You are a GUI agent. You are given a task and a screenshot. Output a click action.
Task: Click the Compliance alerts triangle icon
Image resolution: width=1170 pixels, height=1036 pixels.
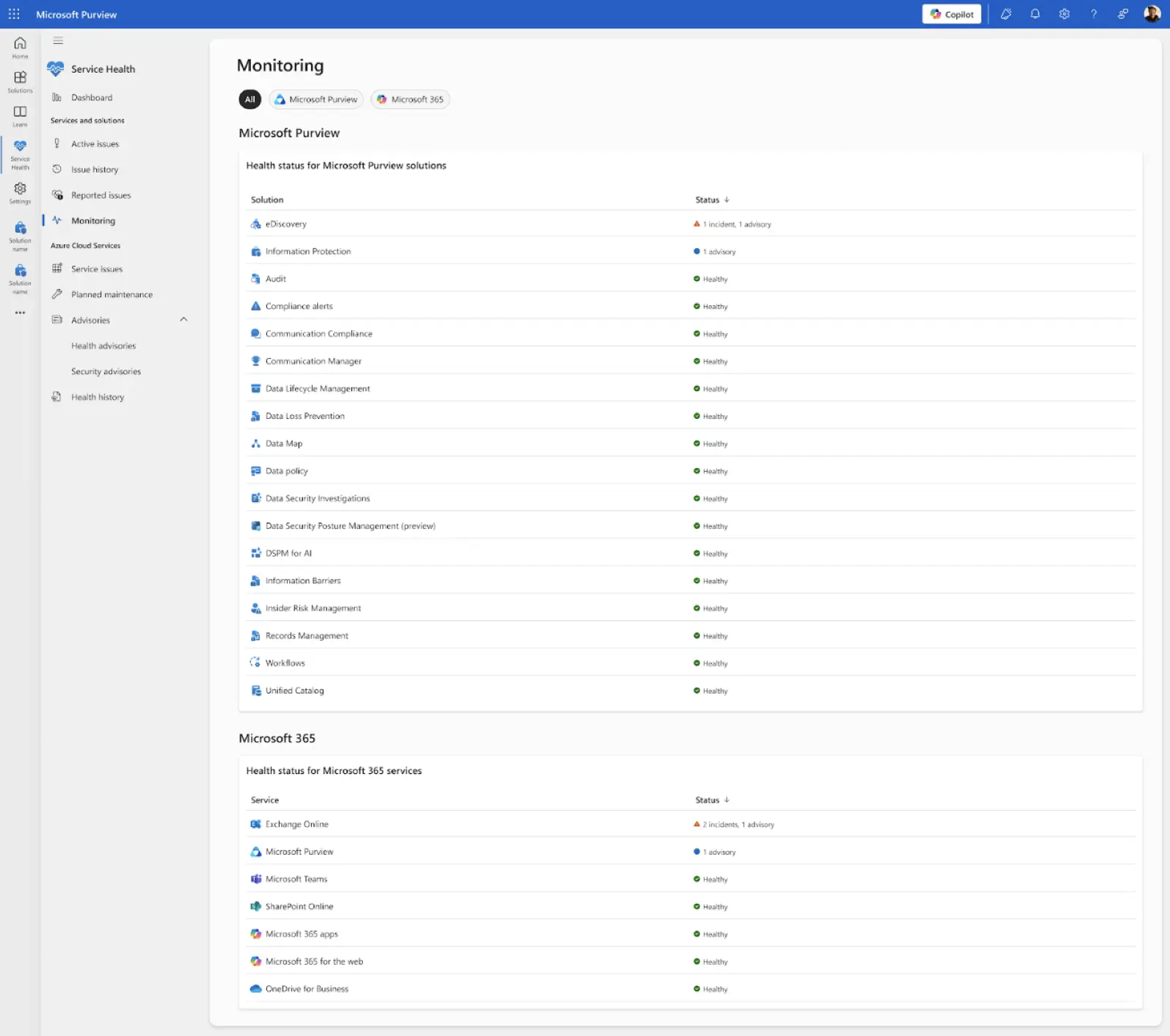point(255,306)
